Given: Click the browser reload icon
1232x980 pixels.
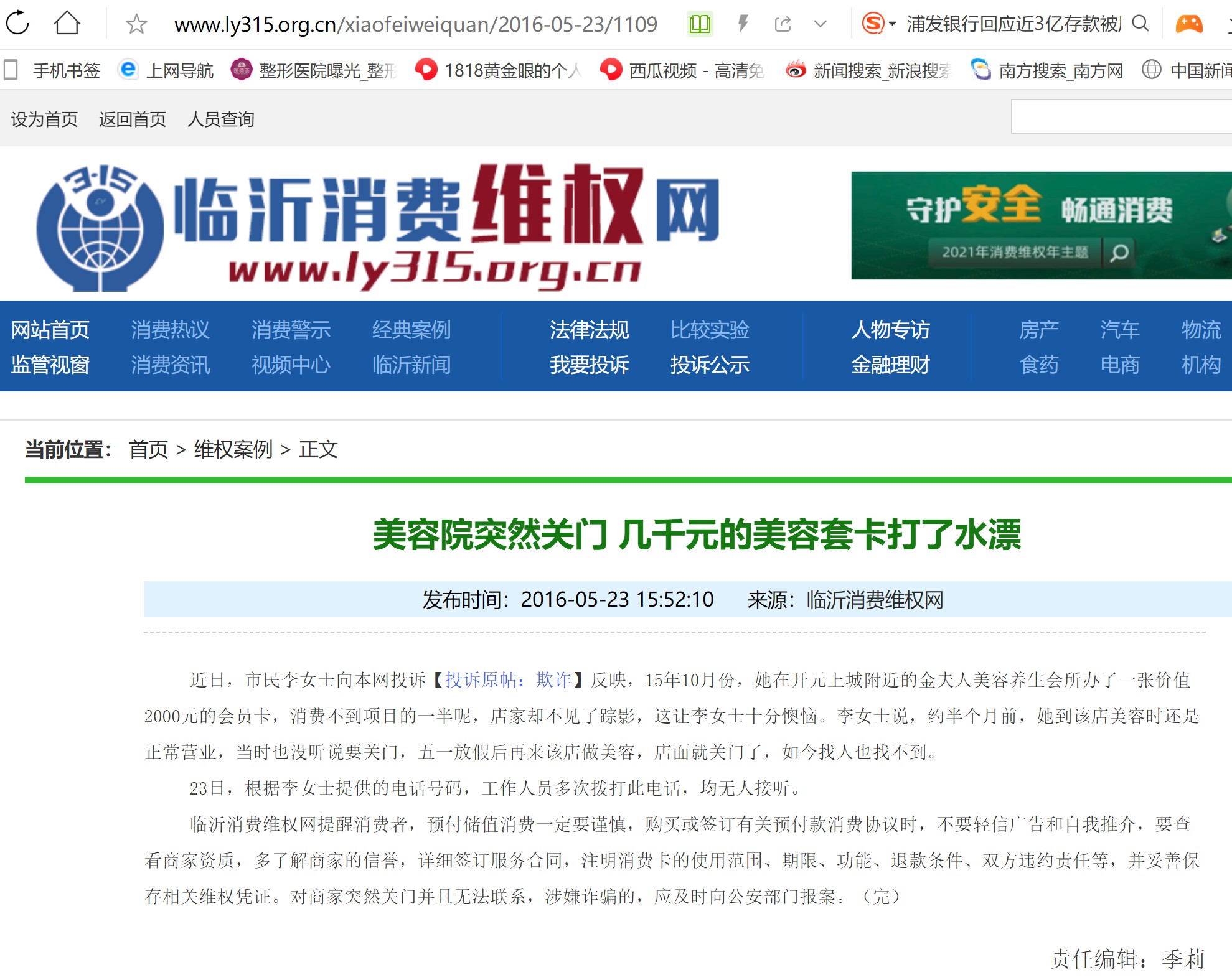Looking at the screenshot, I should [x=17, y=24].
